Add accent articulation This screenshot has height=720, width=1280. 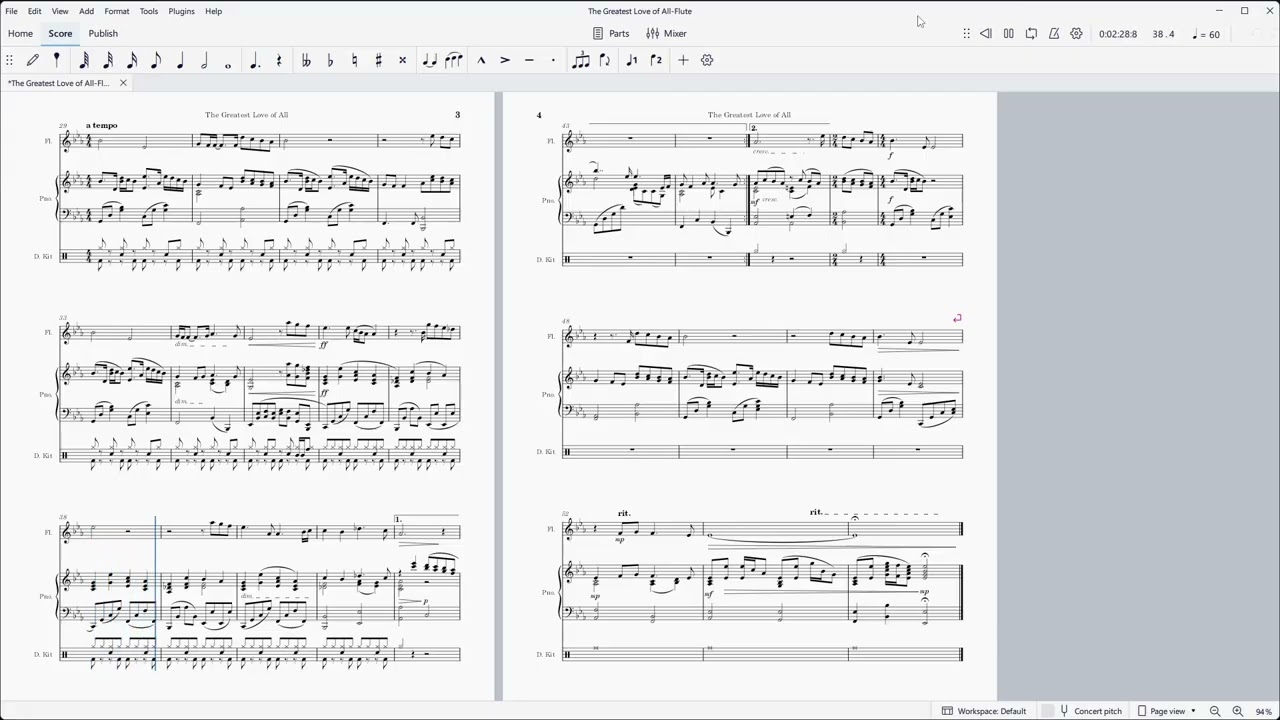pos(504,60)
